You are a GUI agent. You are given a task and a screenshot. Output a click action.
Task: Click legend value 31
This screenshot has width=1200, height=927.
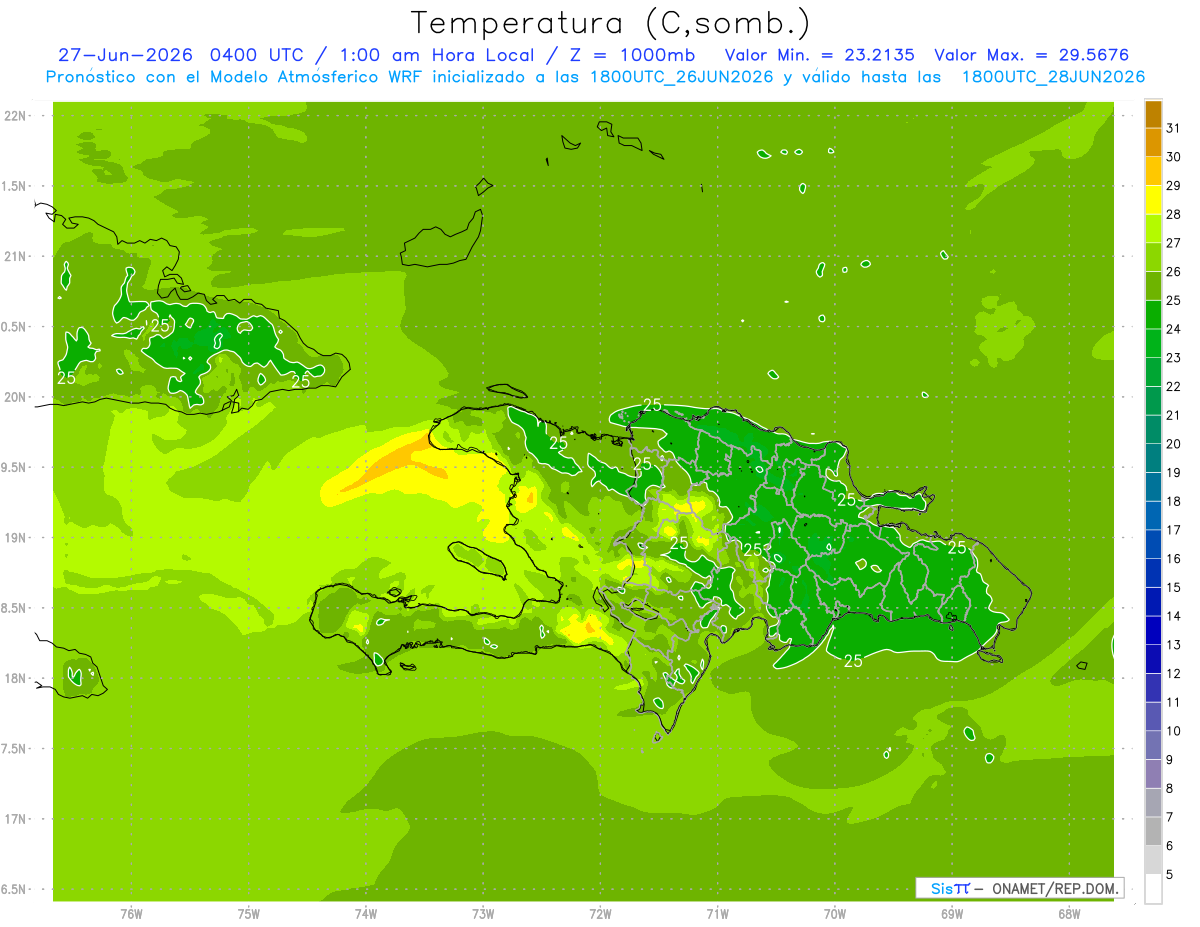tap(1174, 128)
